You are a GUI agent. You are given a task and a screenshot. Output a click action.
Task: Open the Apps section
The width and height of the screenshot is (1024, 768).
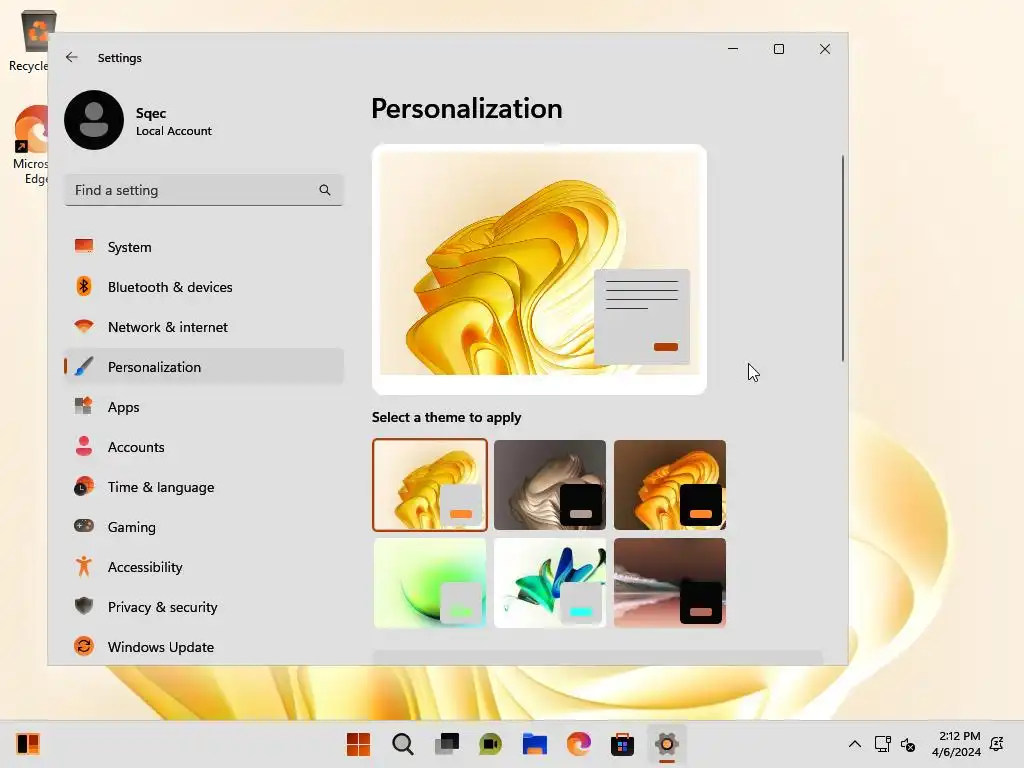click(x=204, y=407)
